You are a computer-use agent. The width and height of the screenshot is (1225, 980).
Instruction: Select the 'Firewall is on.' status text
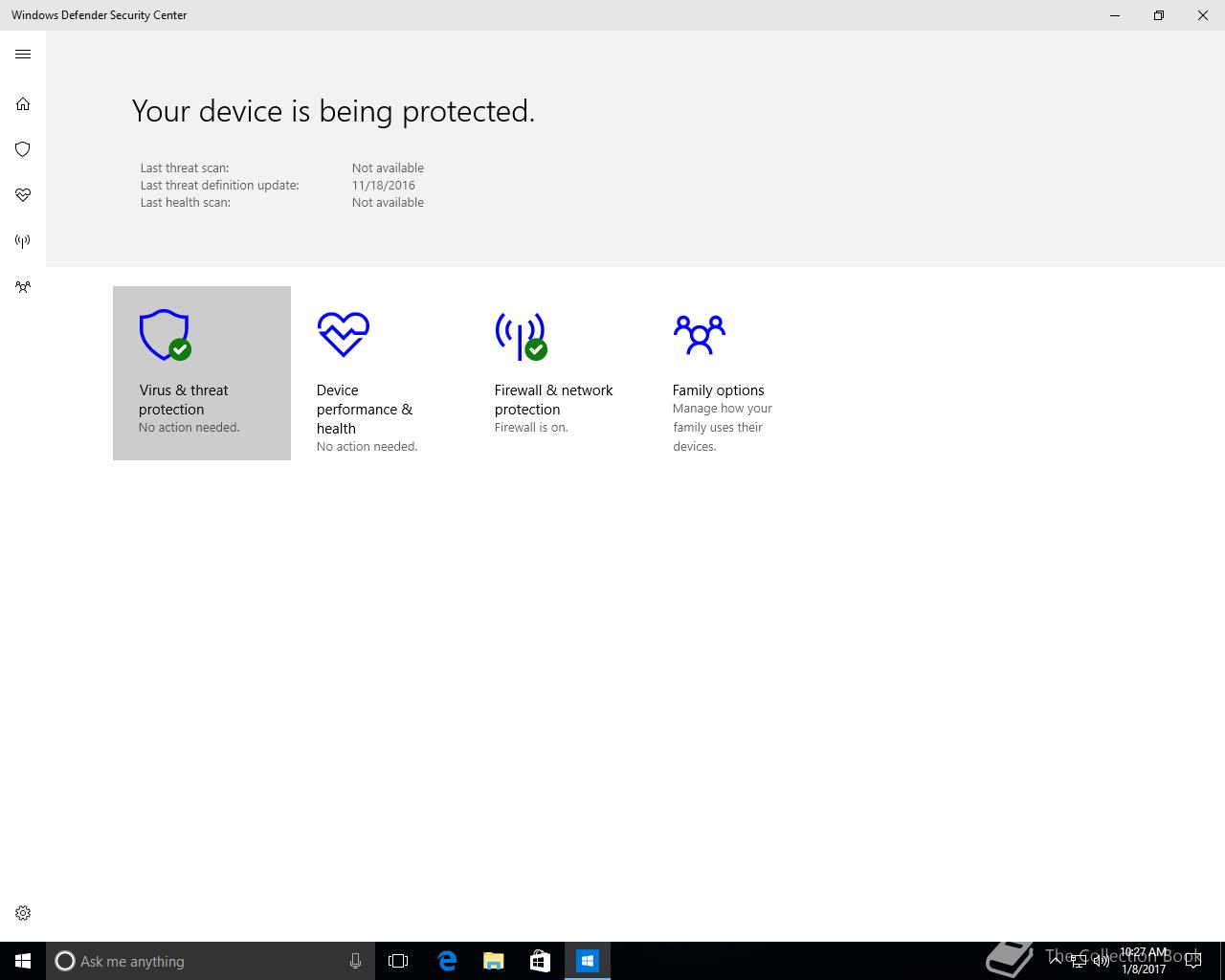coord(531,428)
